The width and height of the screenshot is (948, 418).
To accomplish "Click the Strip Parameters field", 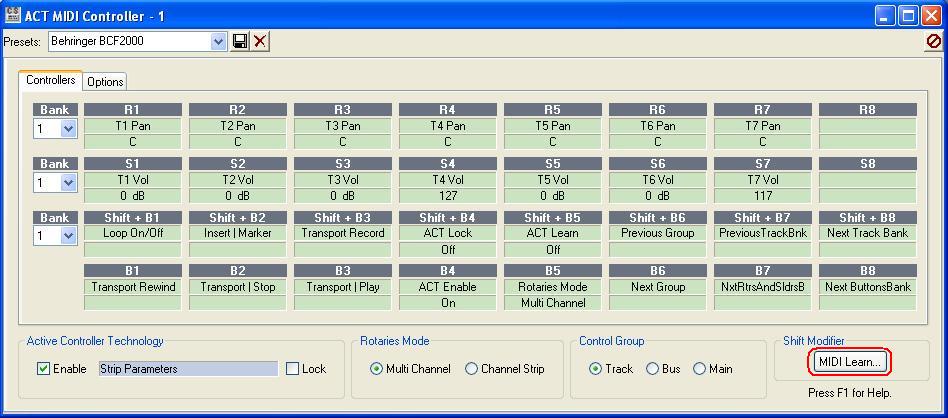I will (x=189, y=368).
